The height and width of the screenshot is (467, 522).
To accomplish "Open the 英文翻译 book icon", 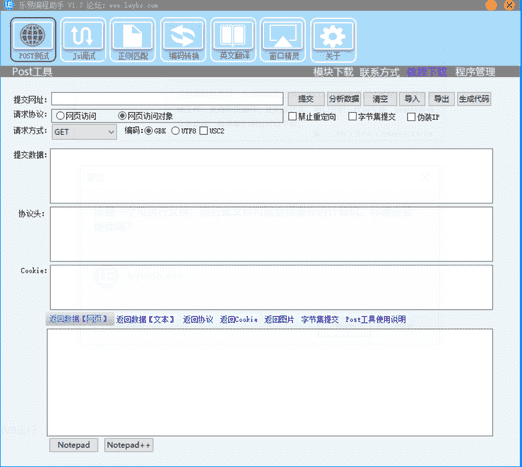I will pyautogui.click(x=233, y=40).
